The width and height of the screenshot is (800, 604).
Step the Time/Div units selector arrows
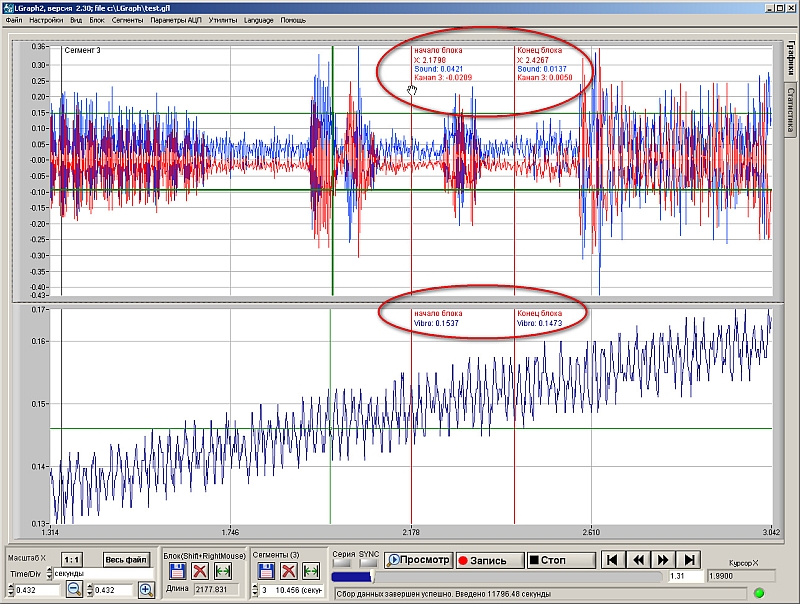(49, 573)
